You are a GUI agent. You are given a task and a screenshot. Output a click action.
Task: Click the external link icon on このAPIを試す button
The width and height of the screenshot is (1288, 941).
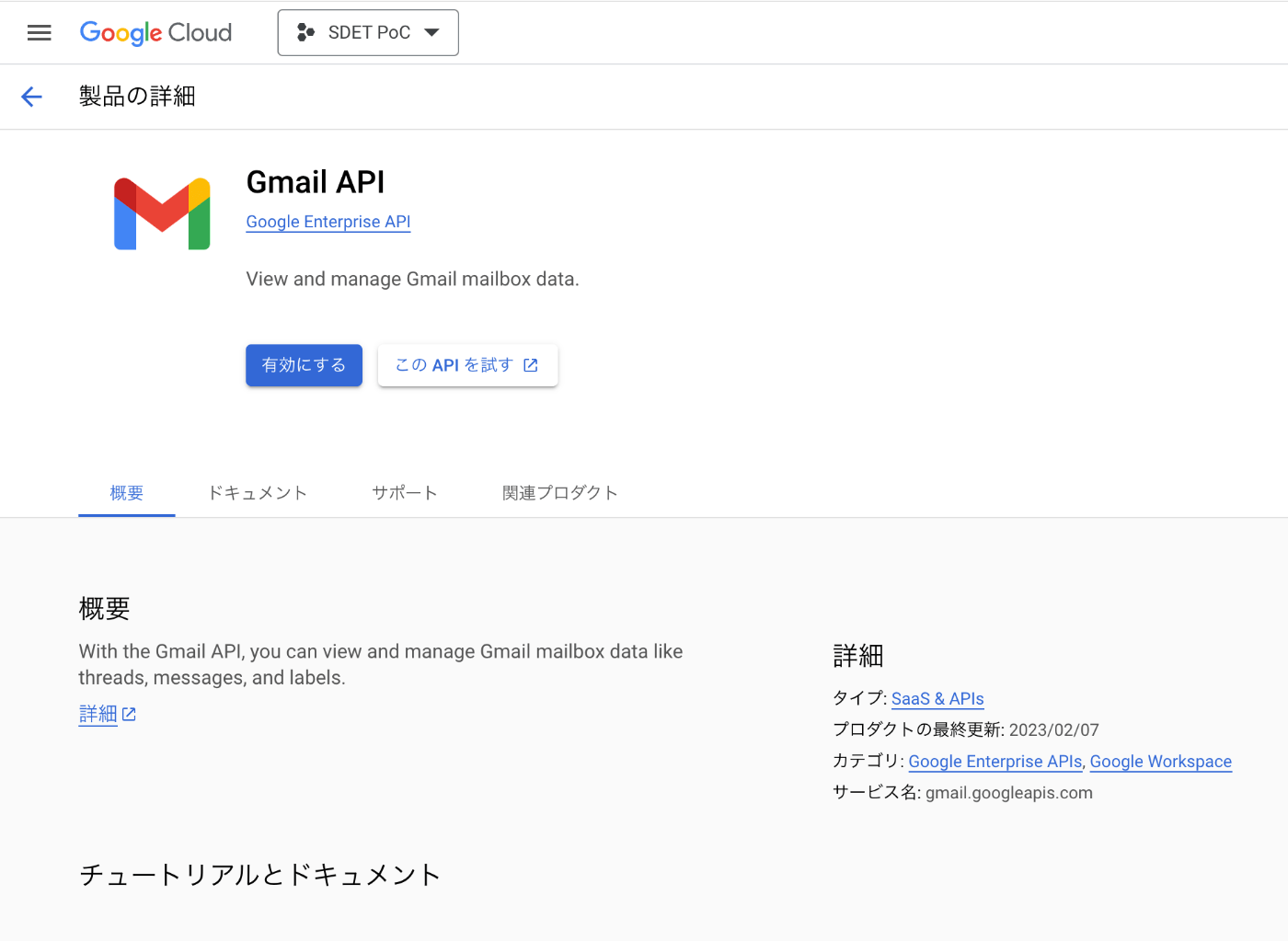coord(531,365)
